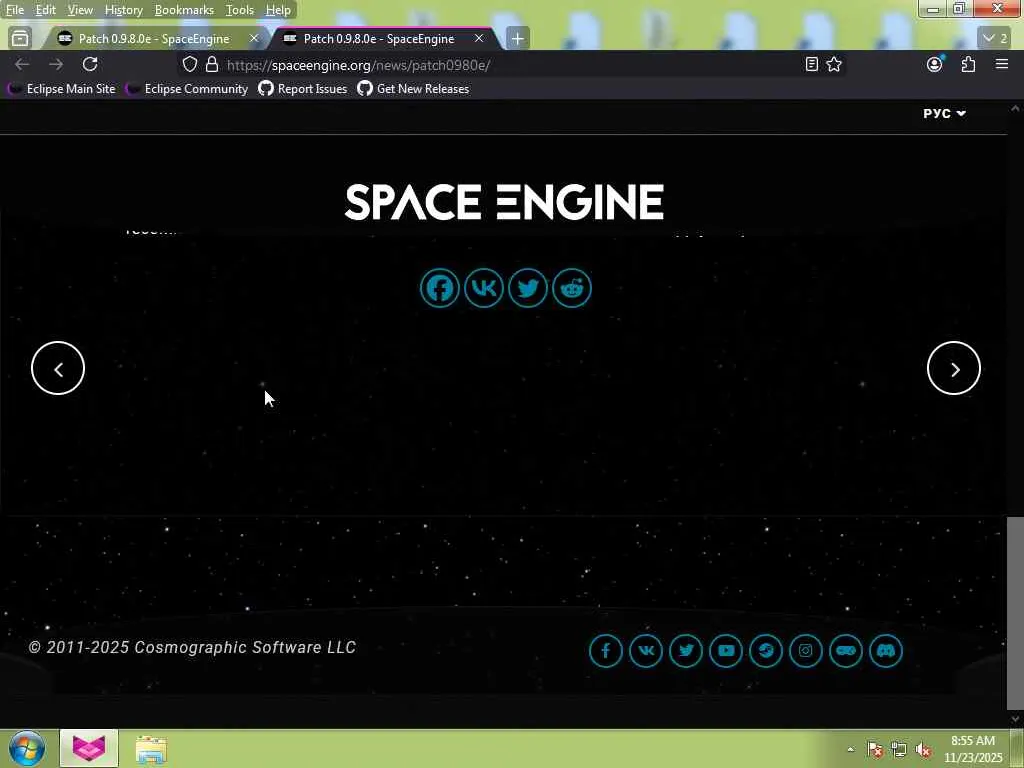Open the network tray icon
This screenshot has width=1024, height=768.
(899, 750)
